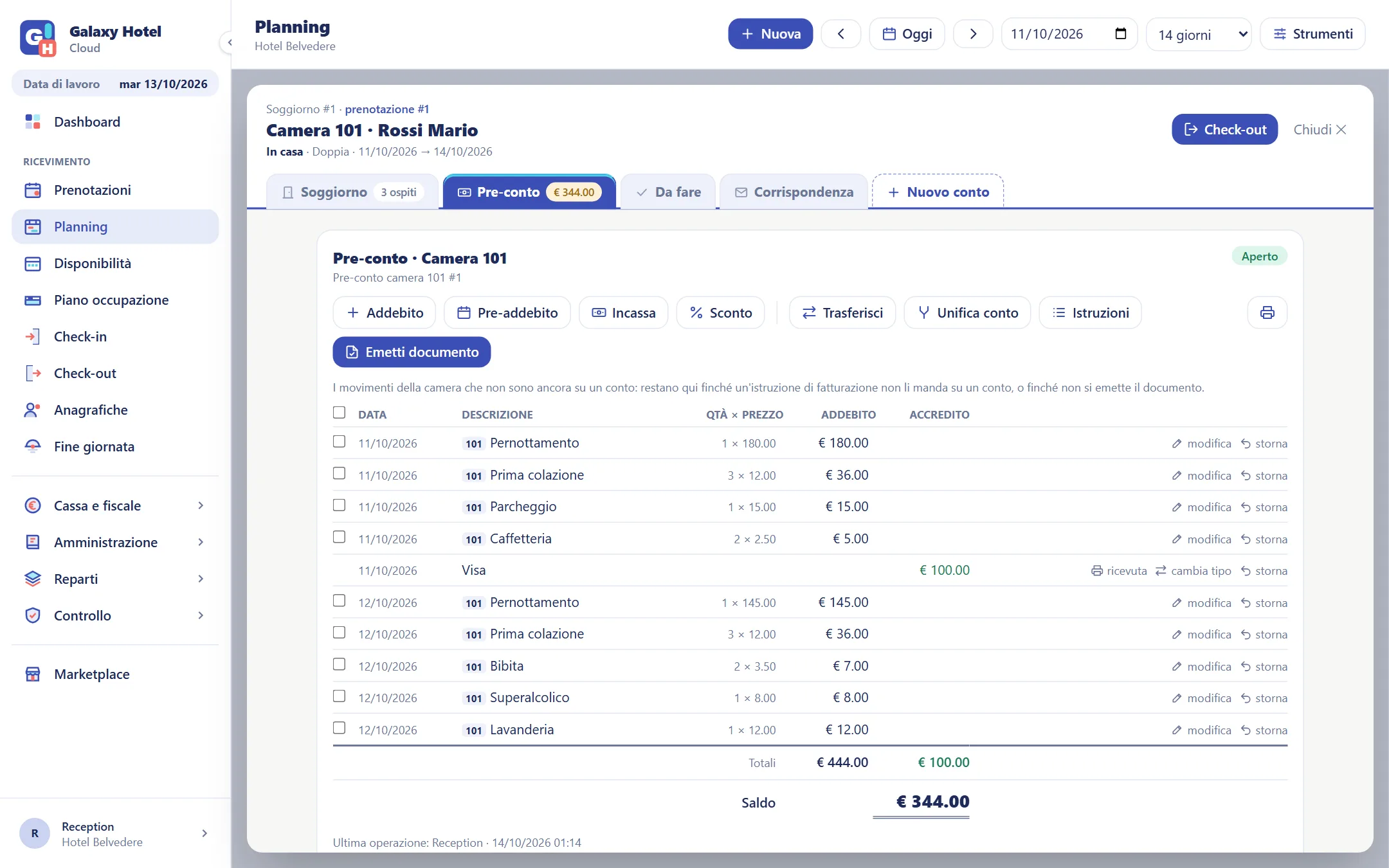The height and width of the screenshot is (868, 1389).
Task: Click the Emetti documento button
Action: (x=412, y=352)
